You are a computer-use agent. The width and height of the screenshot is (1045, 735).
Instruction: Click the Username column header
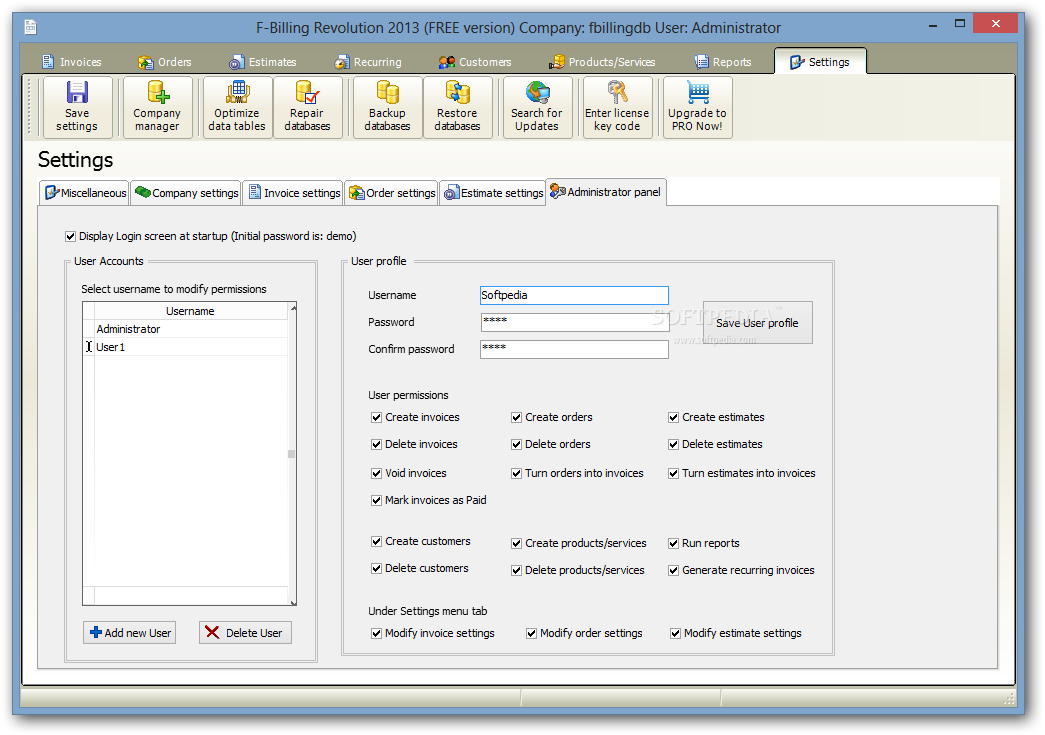pyautogui.click(x=191, y=311)
